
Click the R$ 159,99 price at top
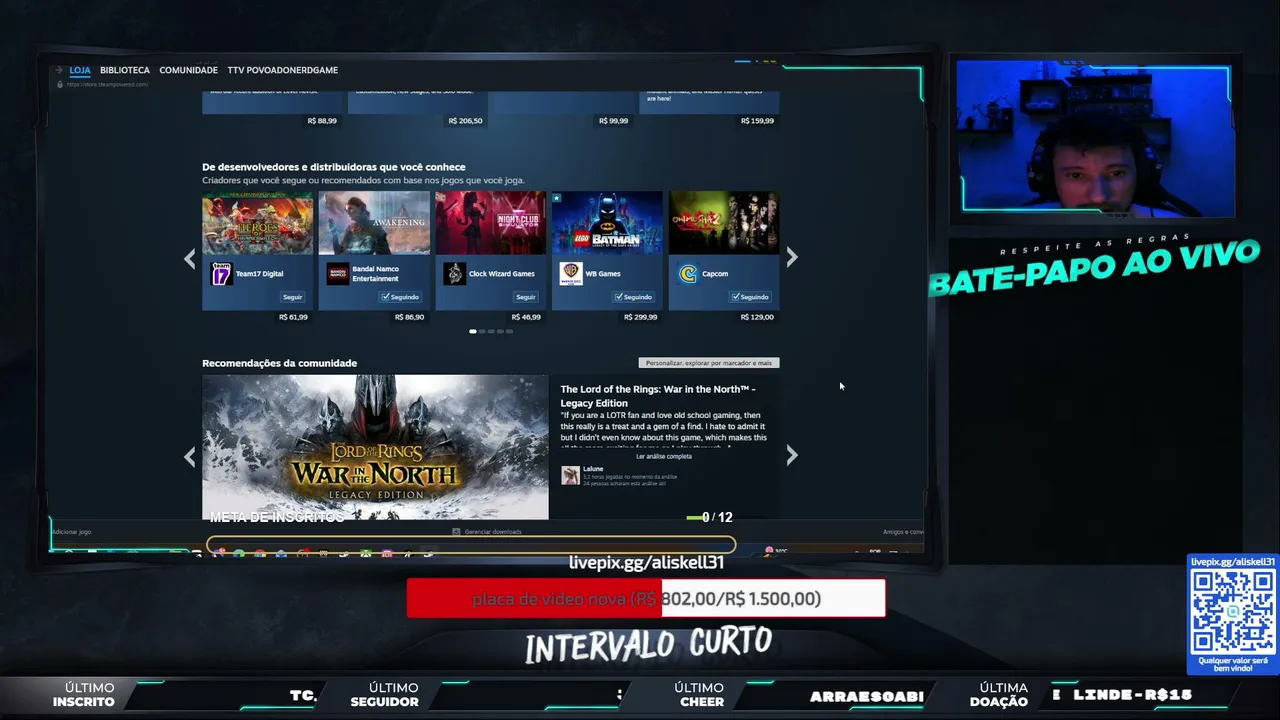coord(757,121)
